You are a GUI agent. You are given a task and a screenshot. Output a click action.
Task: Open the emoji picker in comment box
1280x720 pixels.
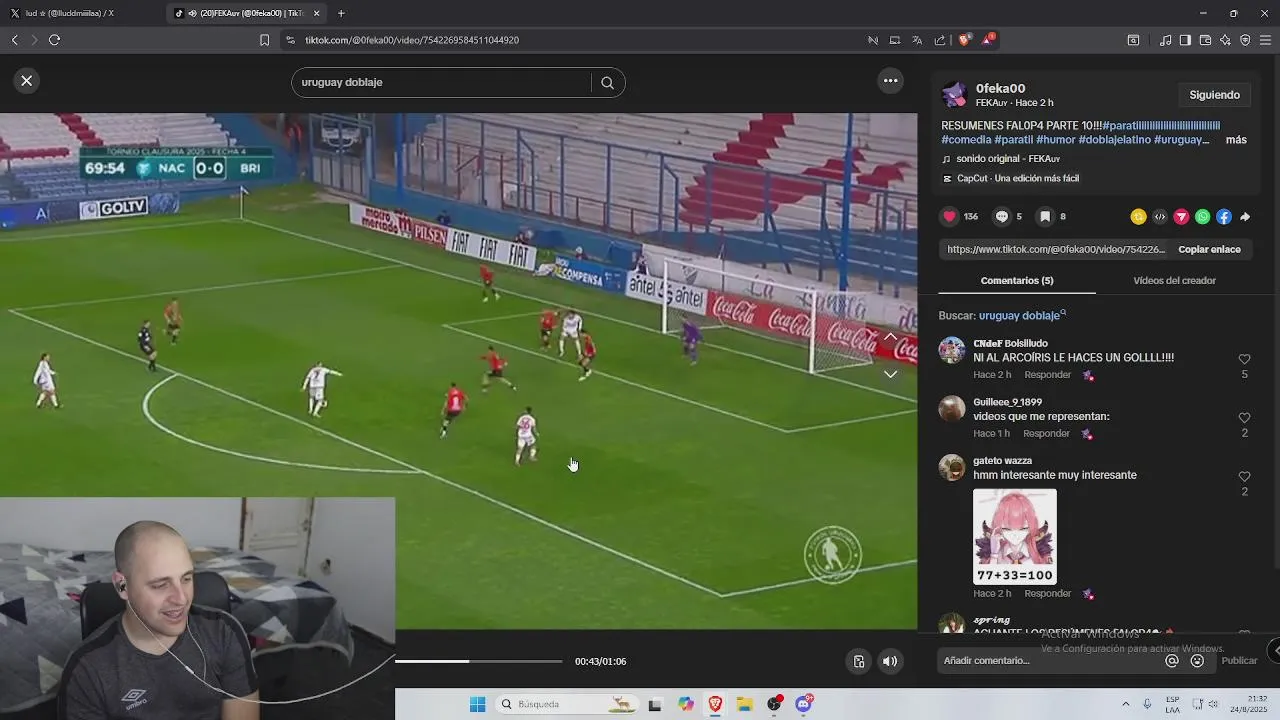pos(1197,661)
